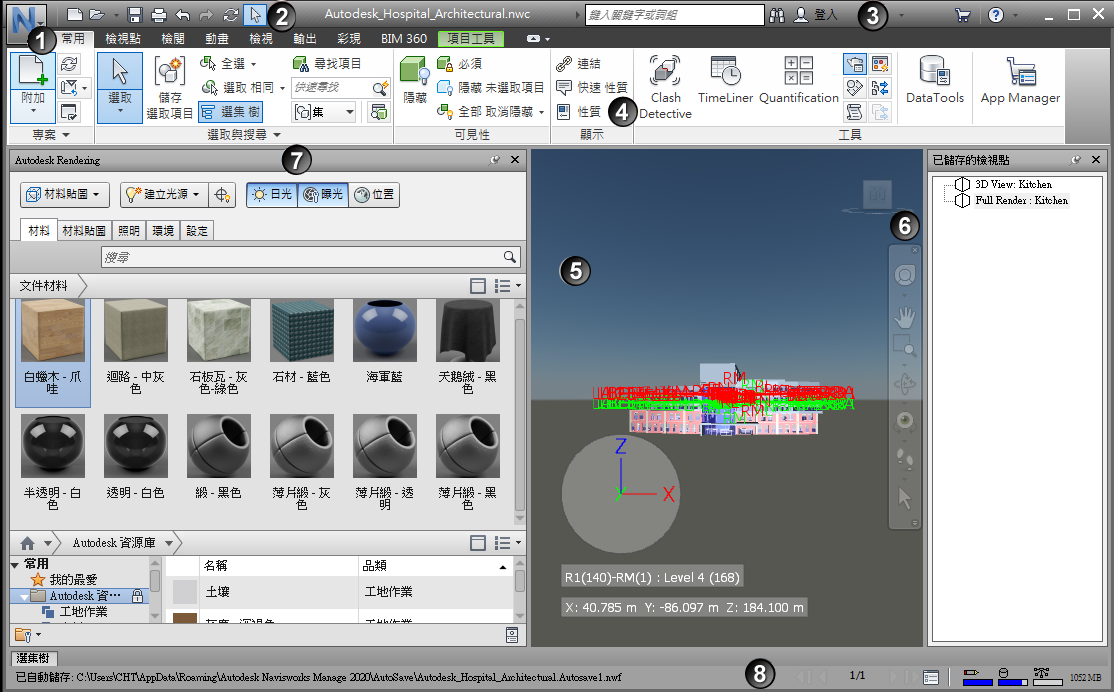Switch to the 檢視點 (Viewpoint) ribbon tab
This screenshot has width=1114, height=692.
coord(122,38)
